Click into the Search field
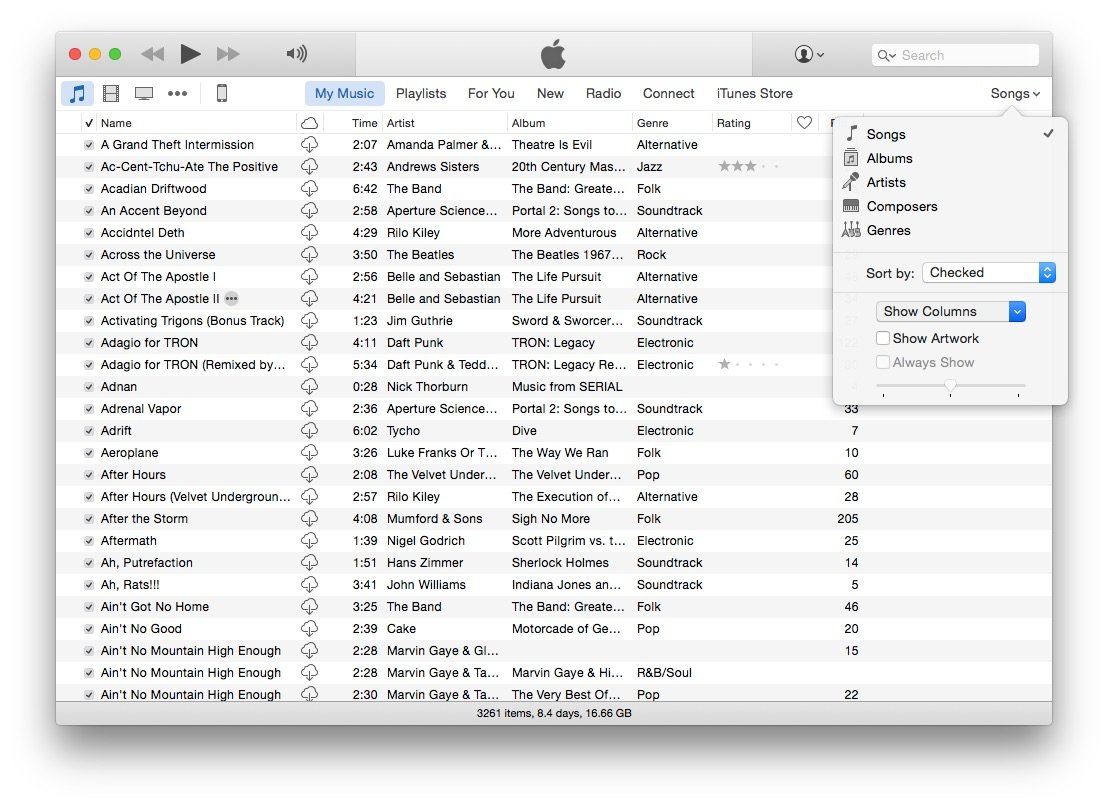 [955, 55]
